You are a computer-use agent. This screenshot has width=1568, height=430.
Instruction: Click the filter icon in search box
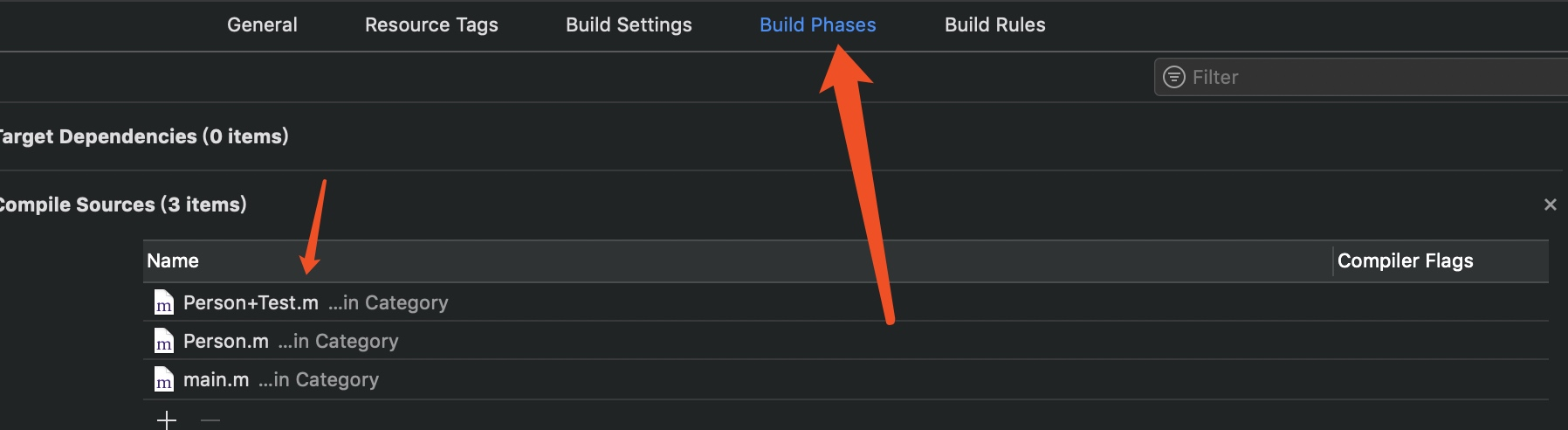[1174, 77]
